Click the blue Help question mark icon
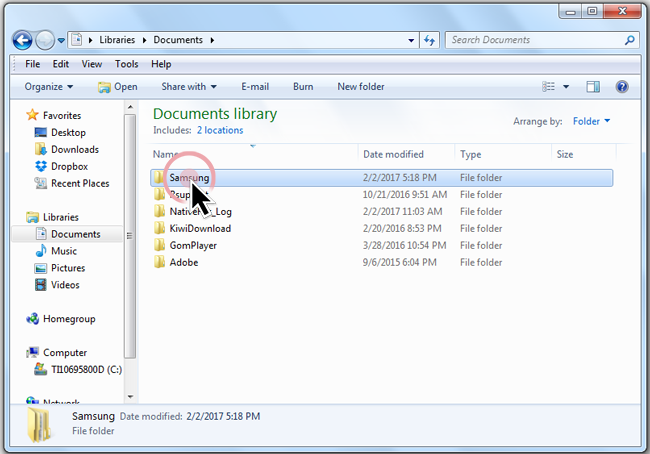 coord(622,87)
